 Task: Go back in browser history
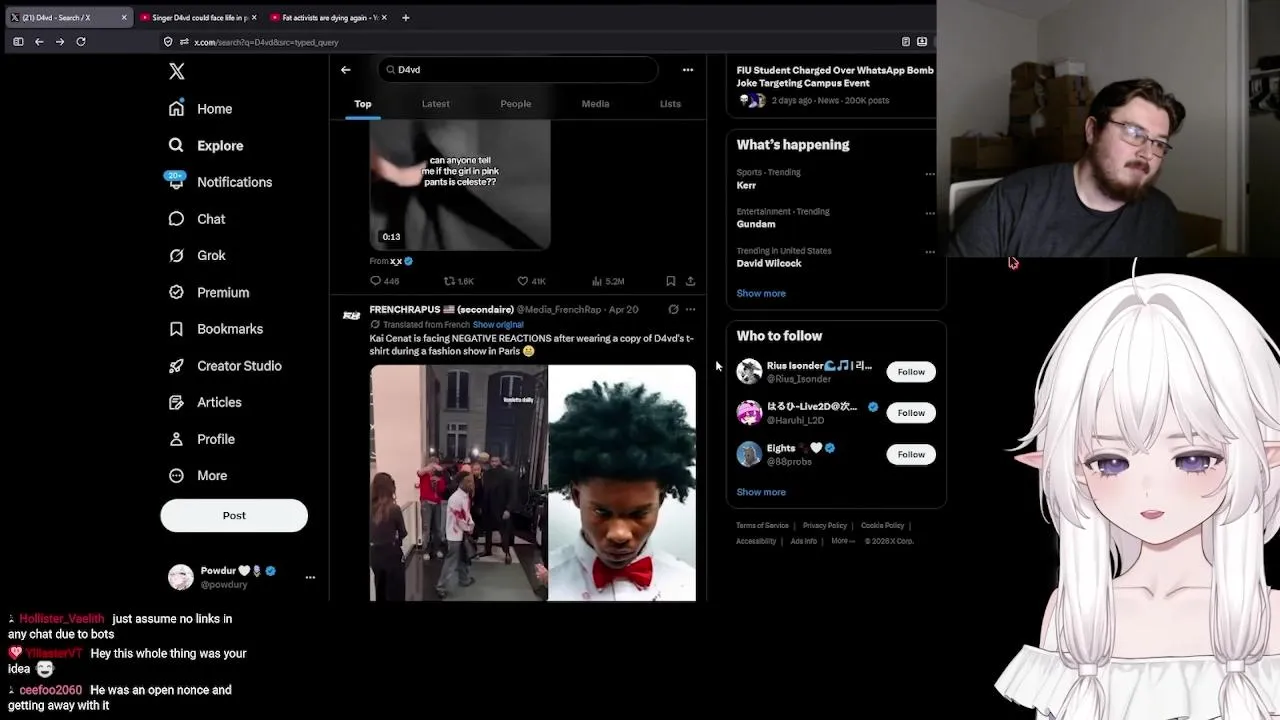[x=39, y=42]
